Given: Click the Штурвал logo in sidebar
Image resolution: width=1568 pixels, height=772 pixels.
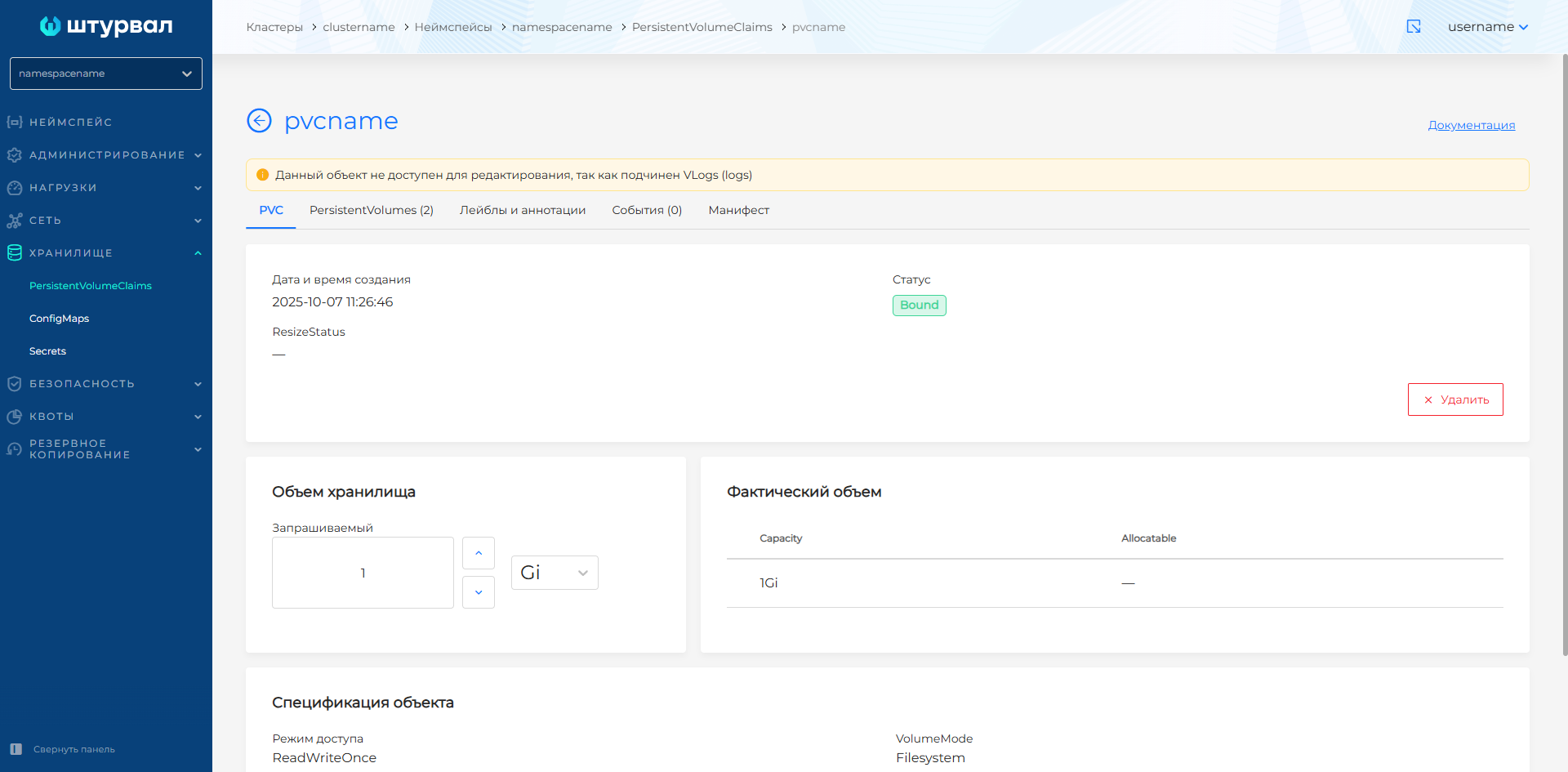Looking at the screenshot, I should [x=106, y=26].
